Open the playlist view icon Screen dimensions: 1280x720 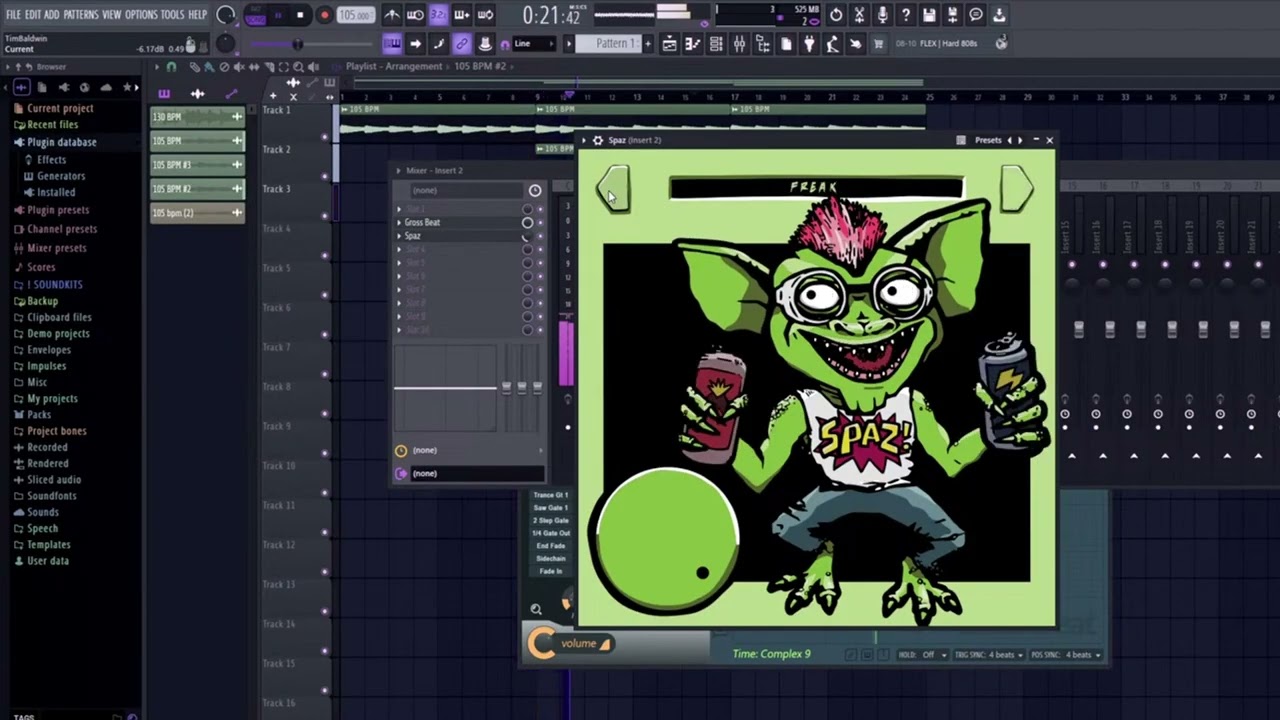(669, 44)
